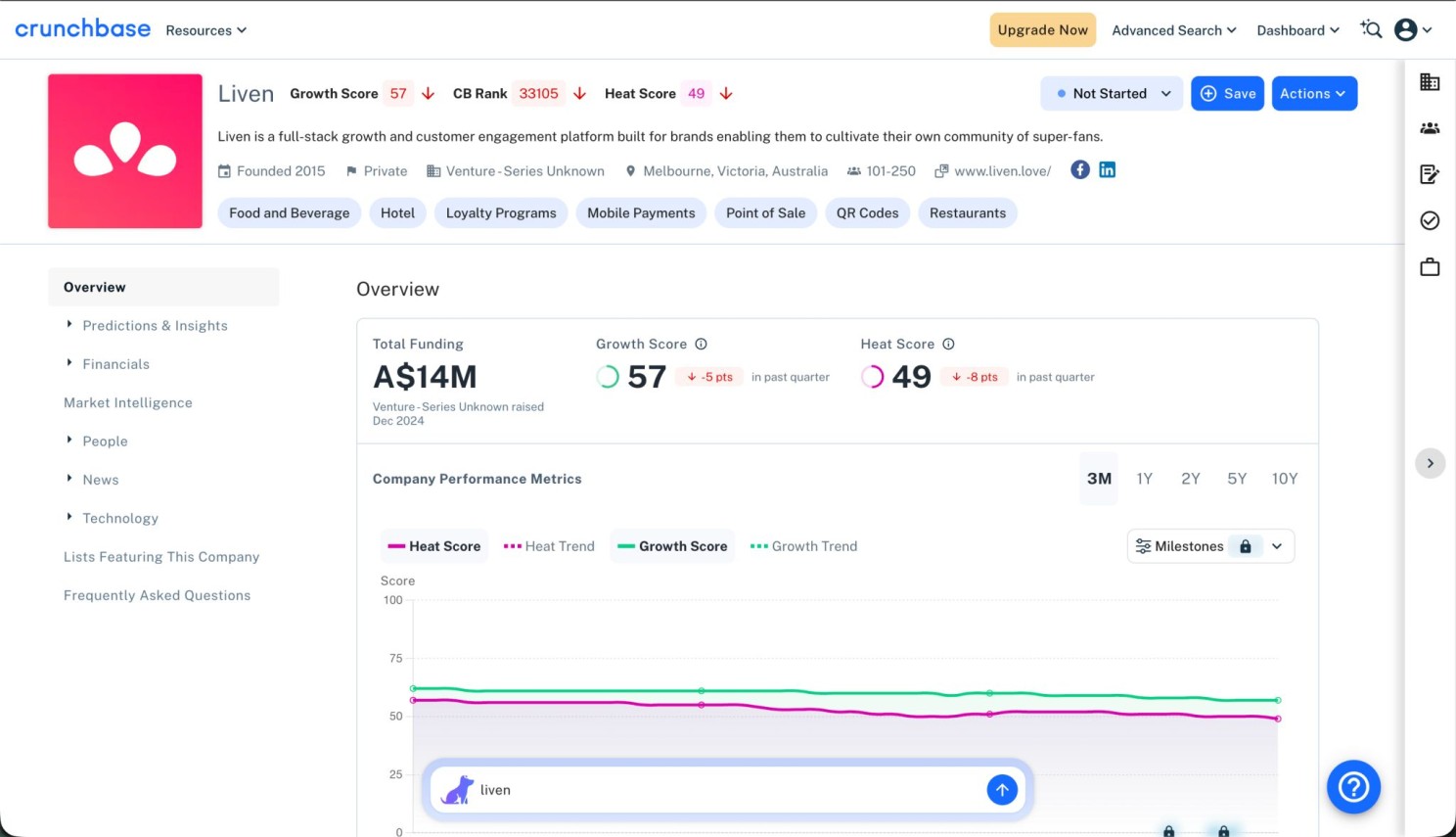Click the QR Codes tag
Image resolution: width=1456 pixels, height=837 pixels.
[868, 213]
